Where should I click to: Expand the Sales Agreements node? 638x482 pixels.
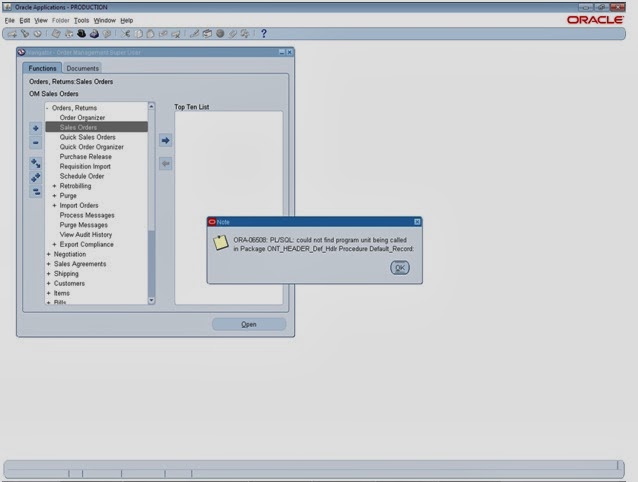48,264
